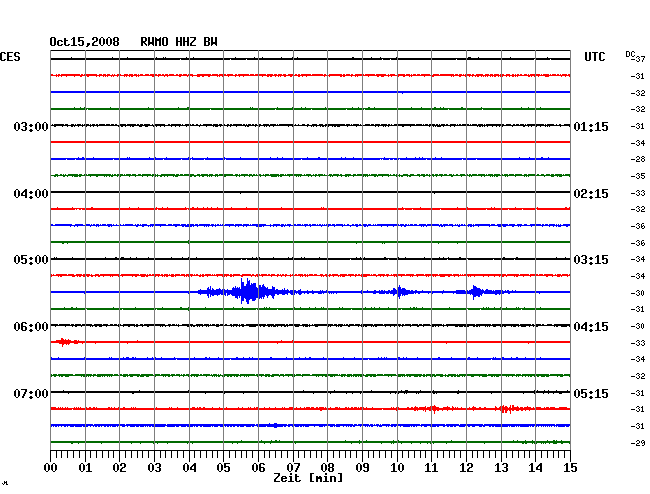This screenshot has height=494, width=650.
Task: Click the blue seismic burst at minute 10
Action: click(x=398, y=292)
